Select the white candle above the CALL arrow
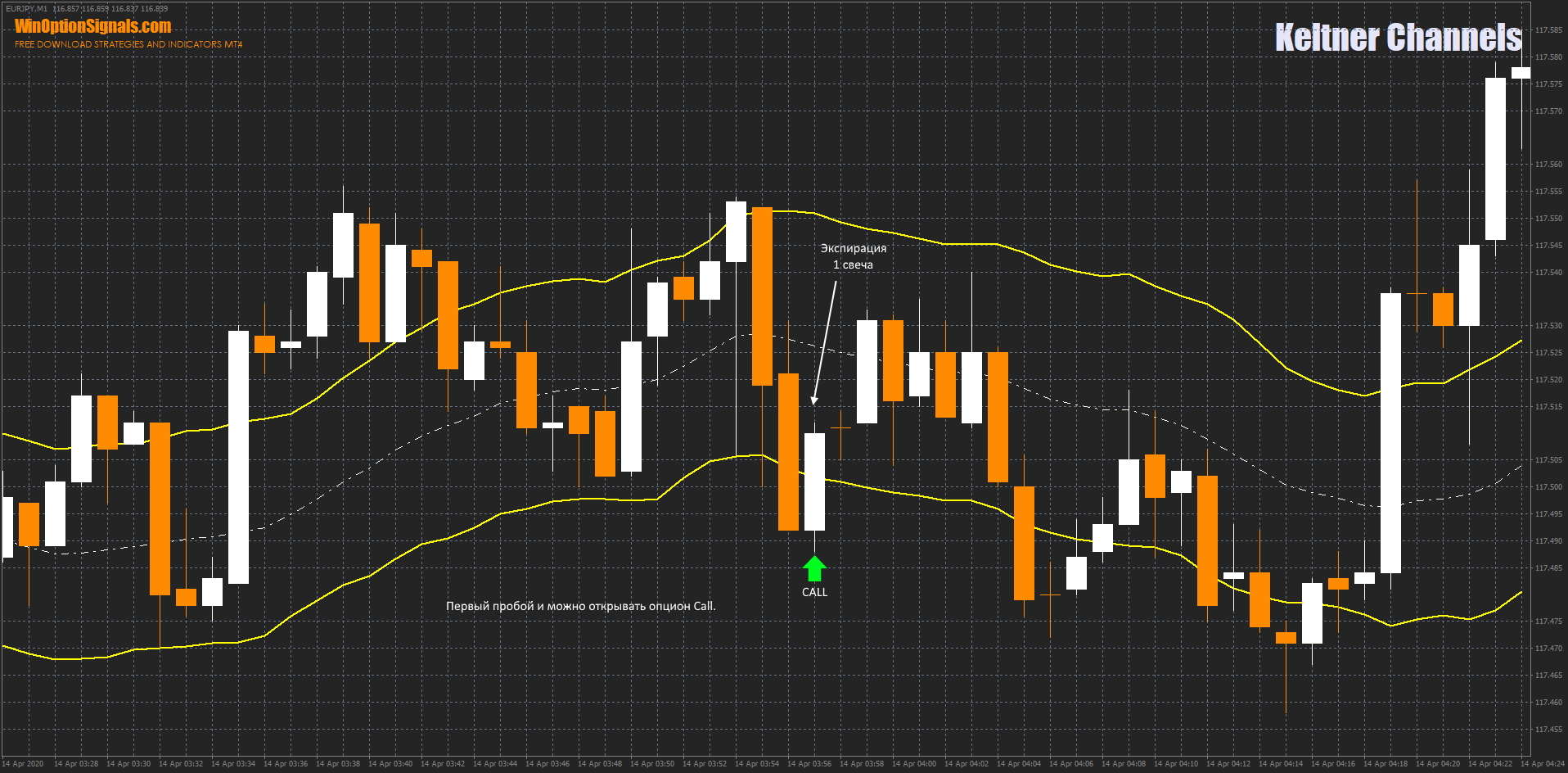Viewport: 1568px width, 773px height. click(814, 481)
